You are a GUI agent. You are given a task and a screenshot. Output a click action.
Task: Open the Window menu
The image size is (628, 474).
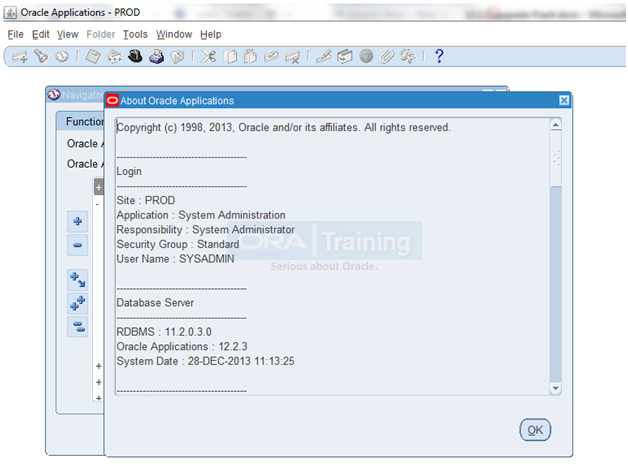[x=174, y=34]
